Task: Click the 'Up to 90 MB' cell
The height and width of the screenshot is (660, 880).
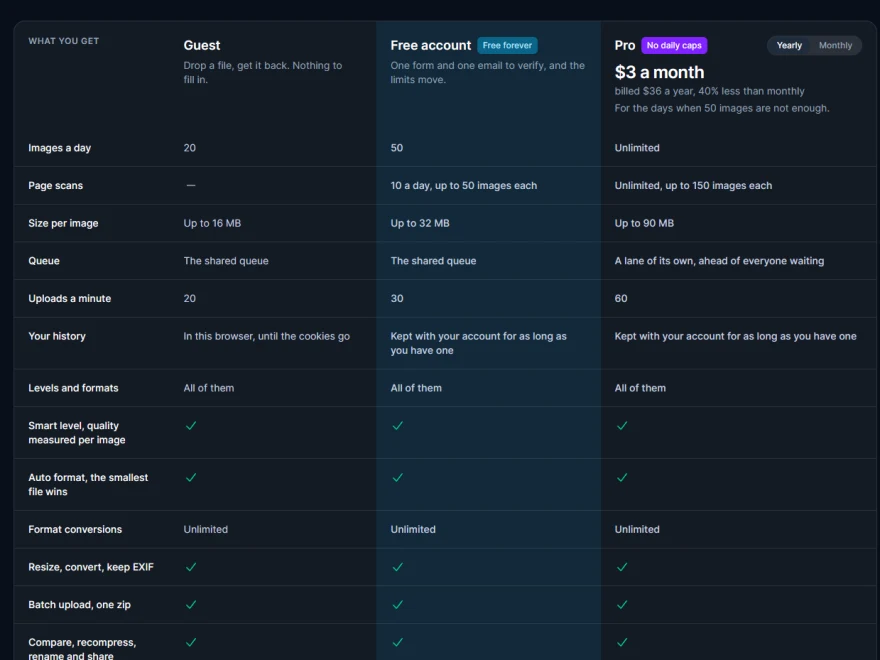Action: click(644, 223)
